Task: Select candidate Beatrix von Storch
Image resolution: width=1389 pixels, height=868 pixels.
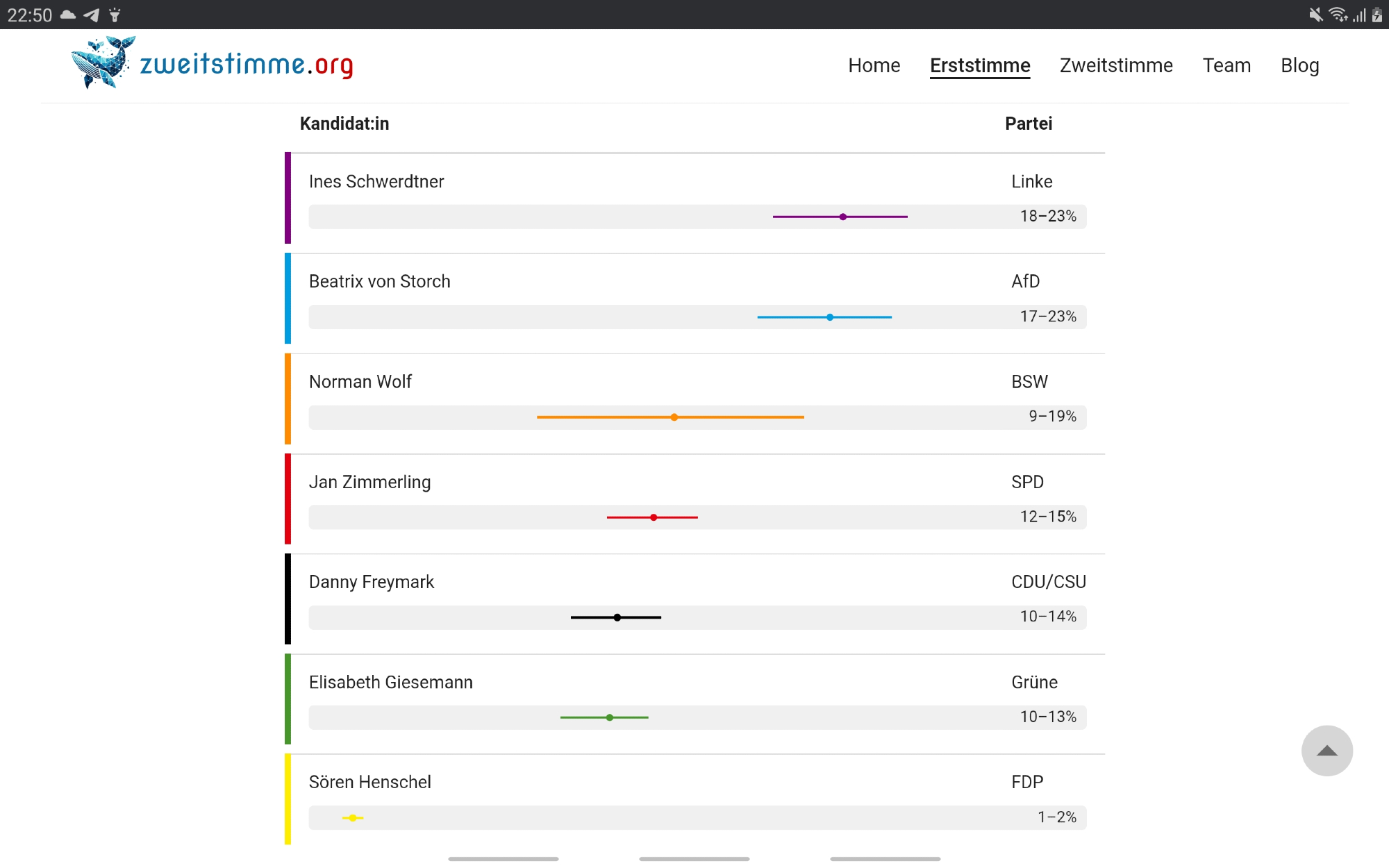Action: [379, 281]
